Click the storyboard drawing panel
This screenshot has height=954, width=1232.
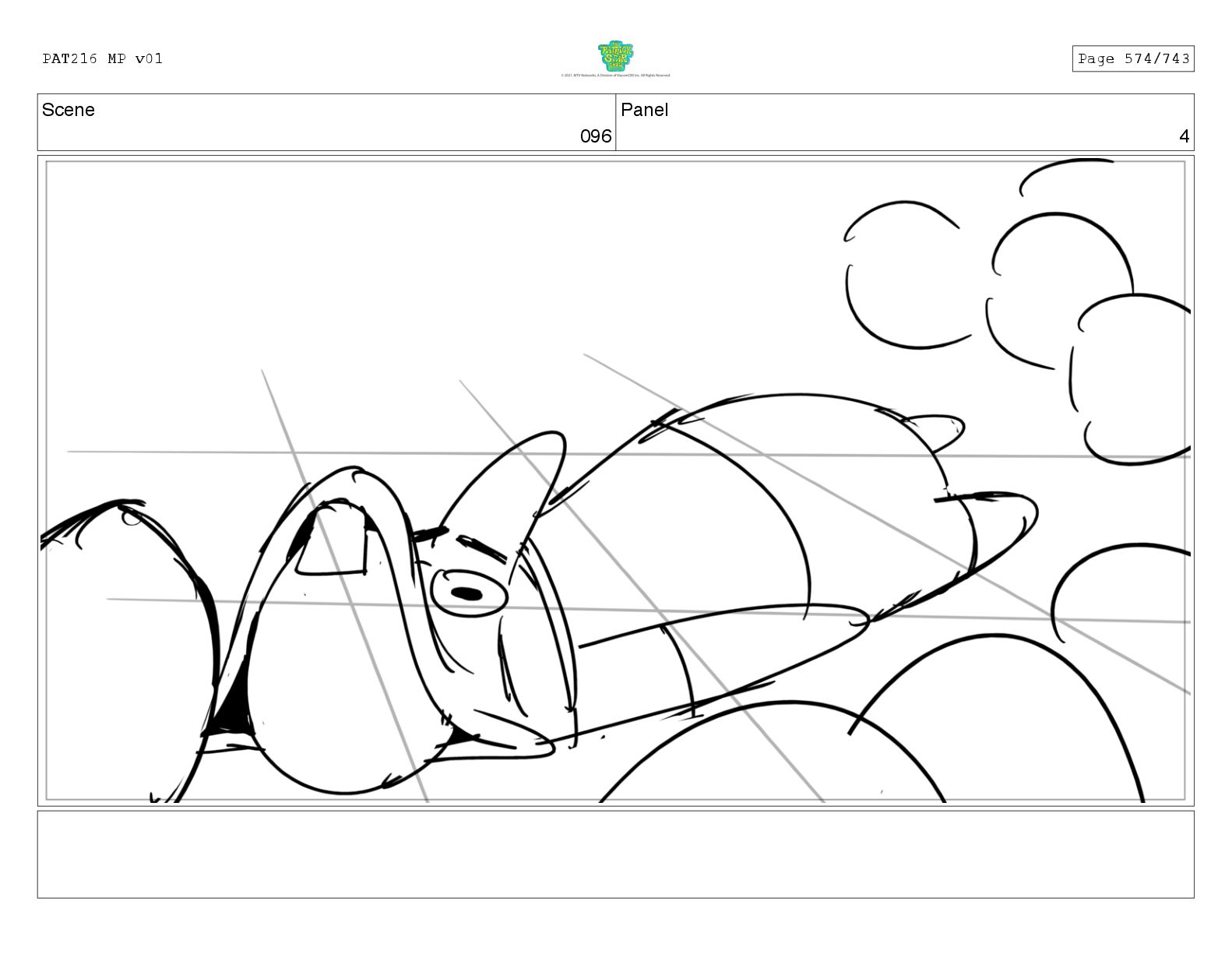(615, 481)
